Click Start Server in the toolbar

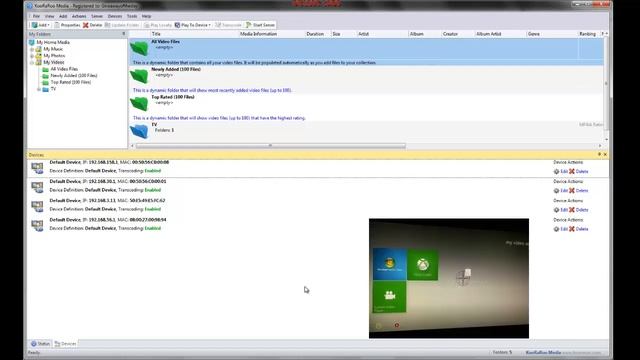click(x=260, y=25)
